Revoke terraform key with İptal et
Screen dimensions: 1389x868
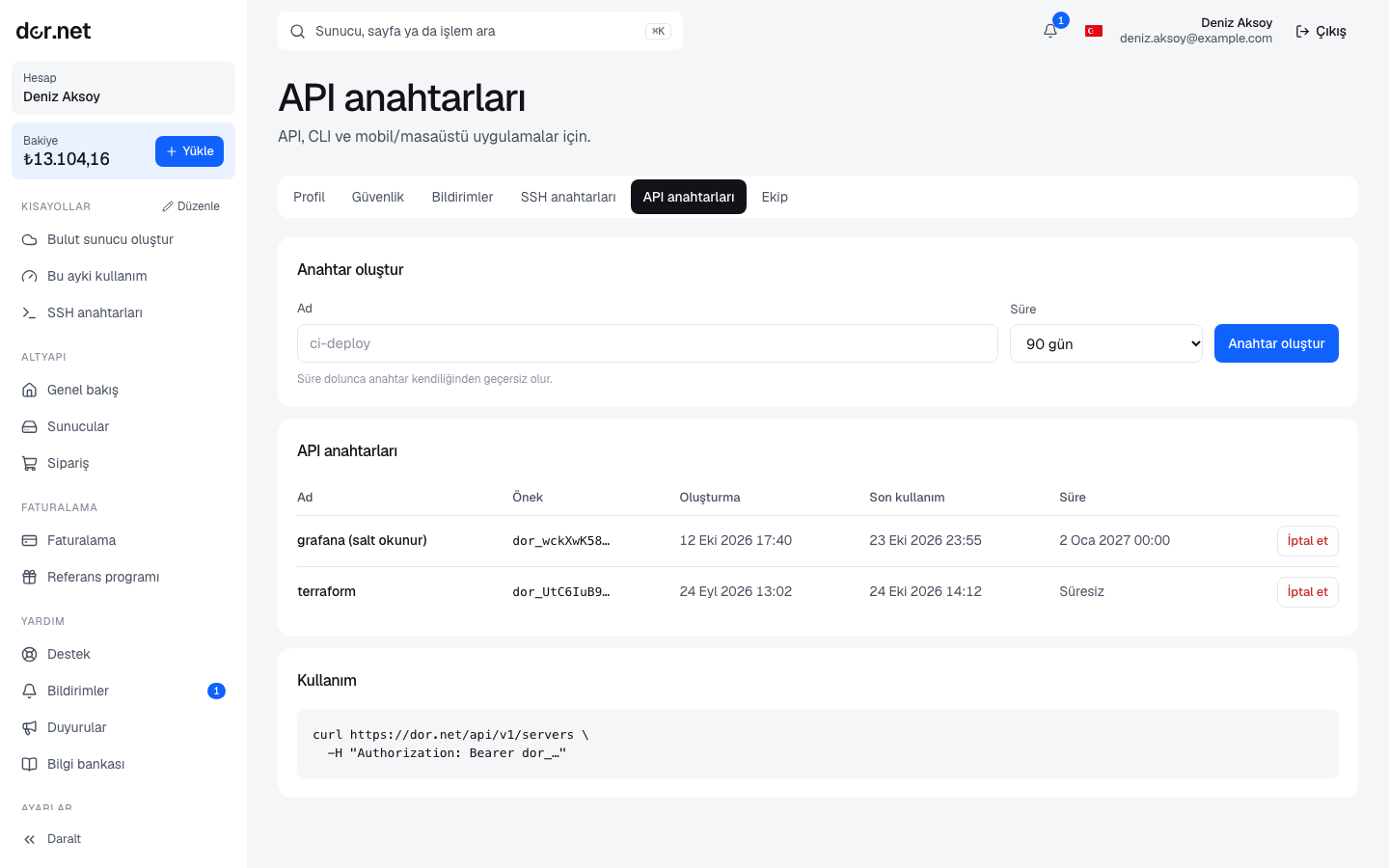pos(1308,592)
